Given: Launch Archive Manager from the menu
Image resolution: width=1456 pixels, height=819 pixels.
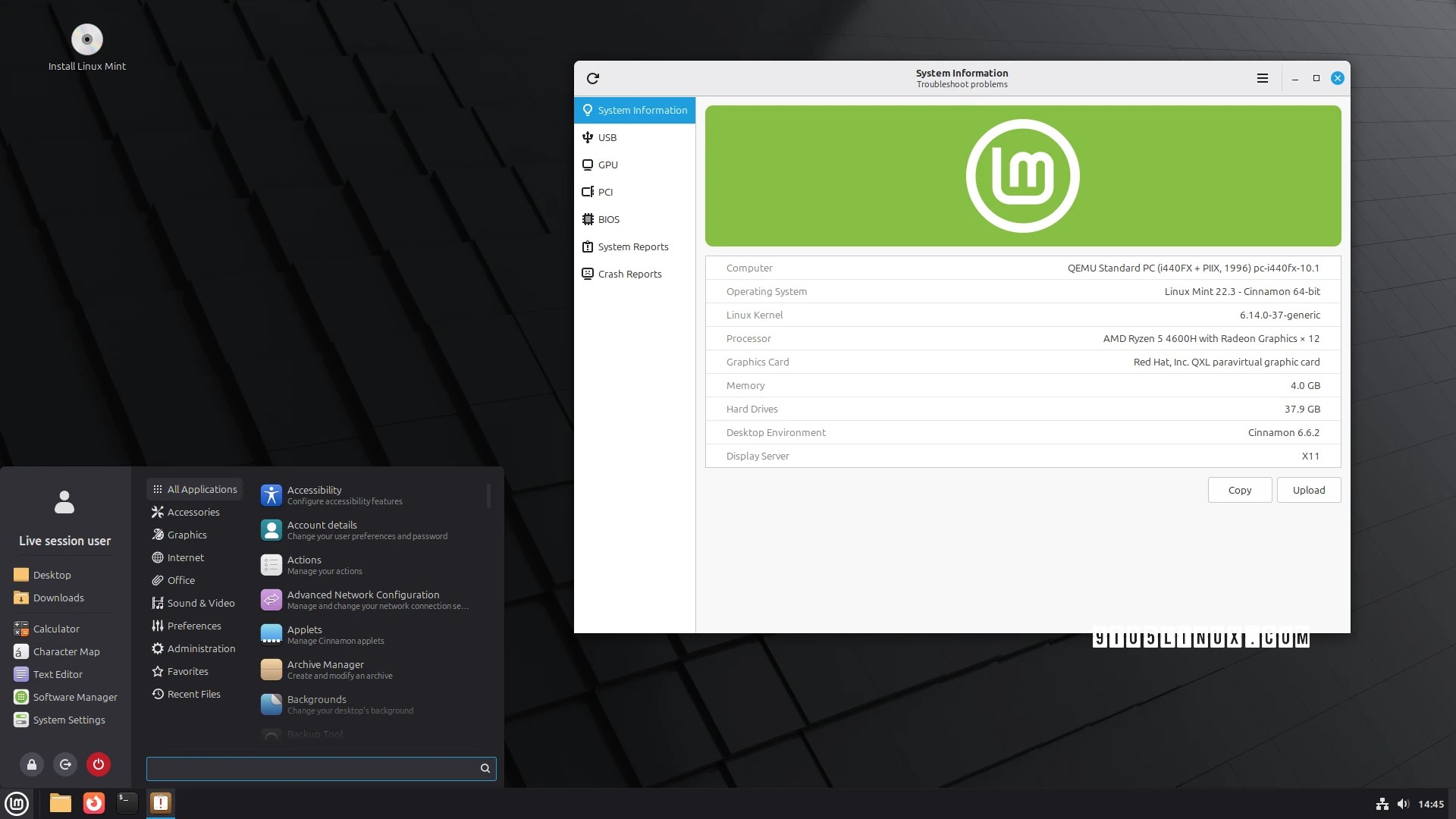Looking at the screenshot, I should tap(325, 670).
